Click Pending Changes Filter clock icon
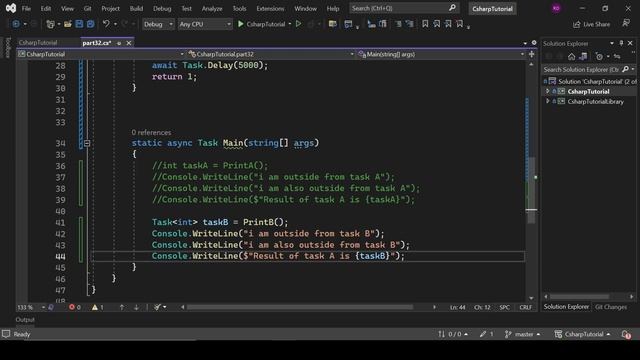The image size is (640, 360). pos(599,56)
